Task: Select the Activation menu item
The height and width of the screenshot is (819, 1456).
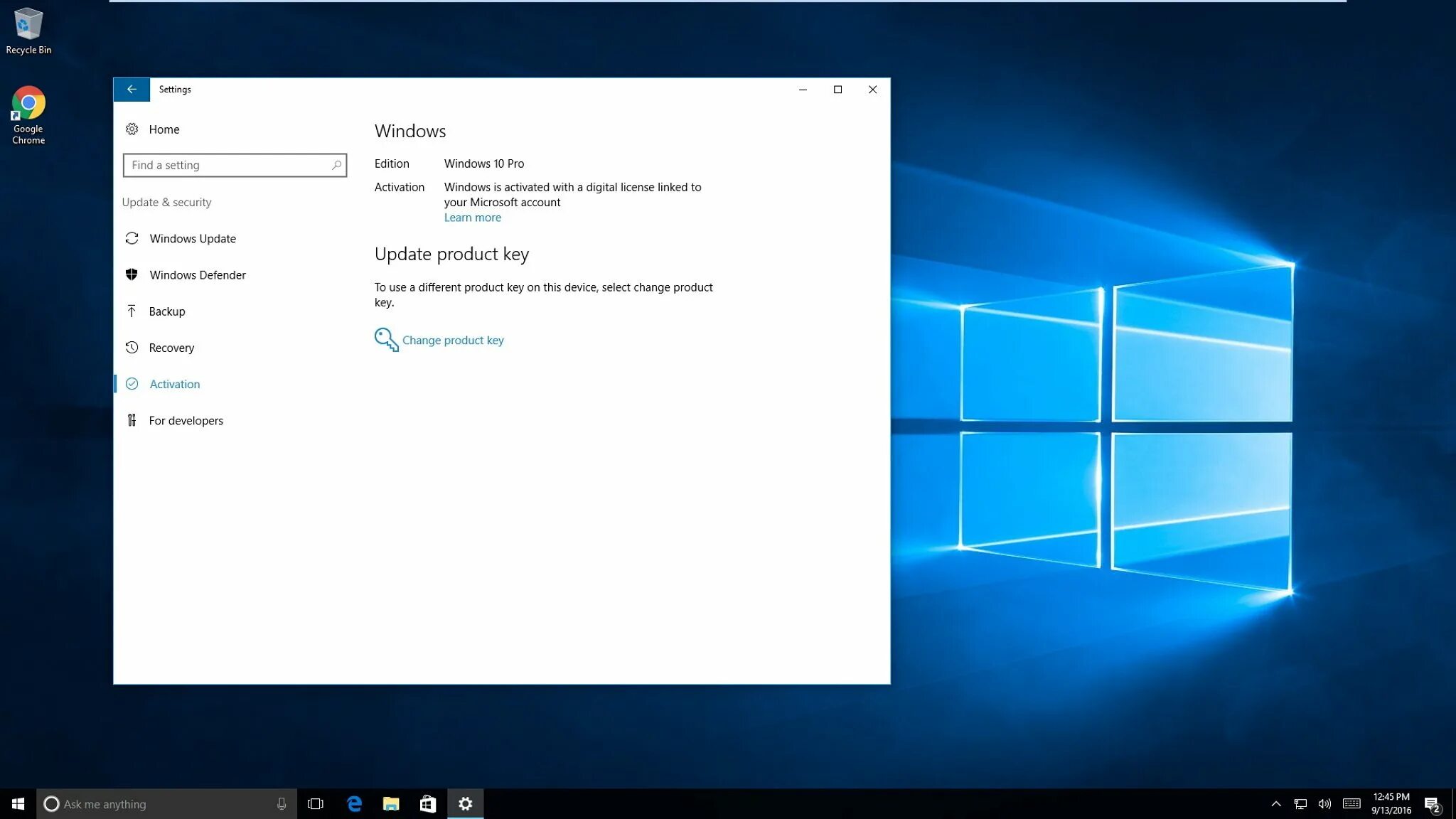Action: [175, 383]
